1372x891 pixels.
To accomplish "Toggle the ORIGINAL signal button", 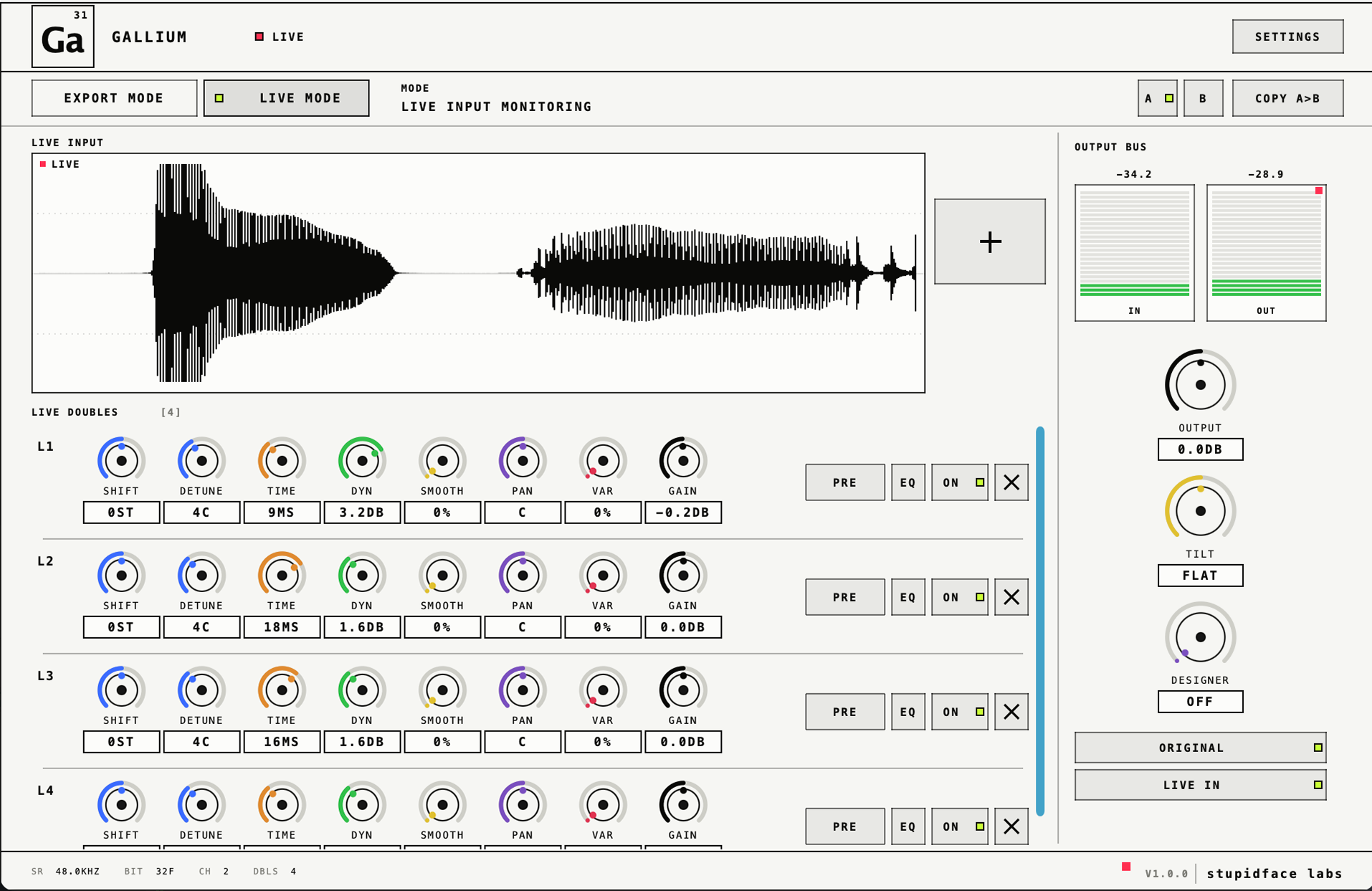I will point(1200,748).
